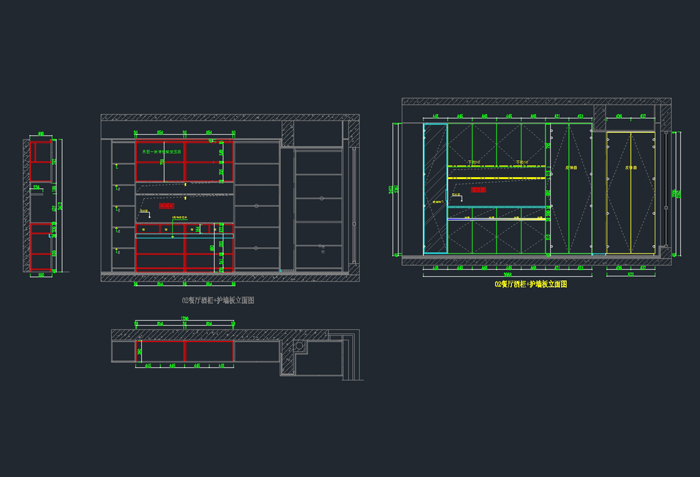700x477 pixels.
Task: Click the yellow elevation title under right drawing
Action: point(530,285)
